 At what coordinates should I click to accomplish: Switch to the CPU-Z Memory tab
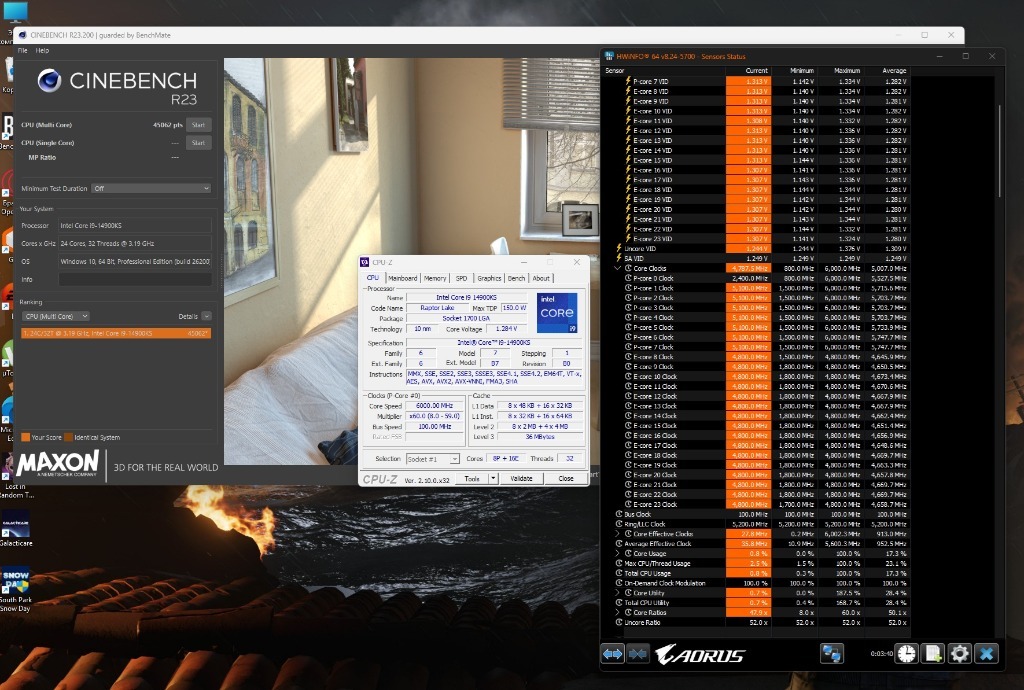tap(435, 278)
